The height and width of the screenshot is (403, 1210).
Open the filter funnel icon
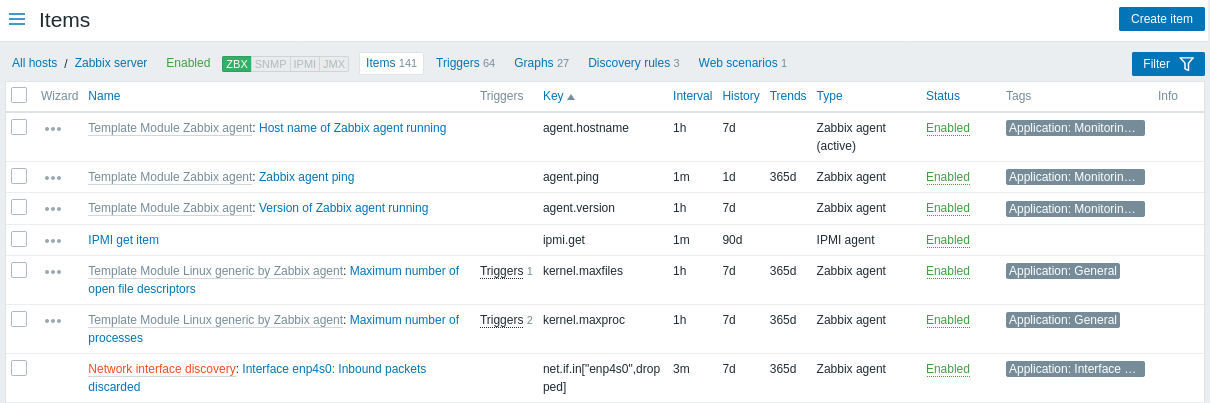[1187, 64]
